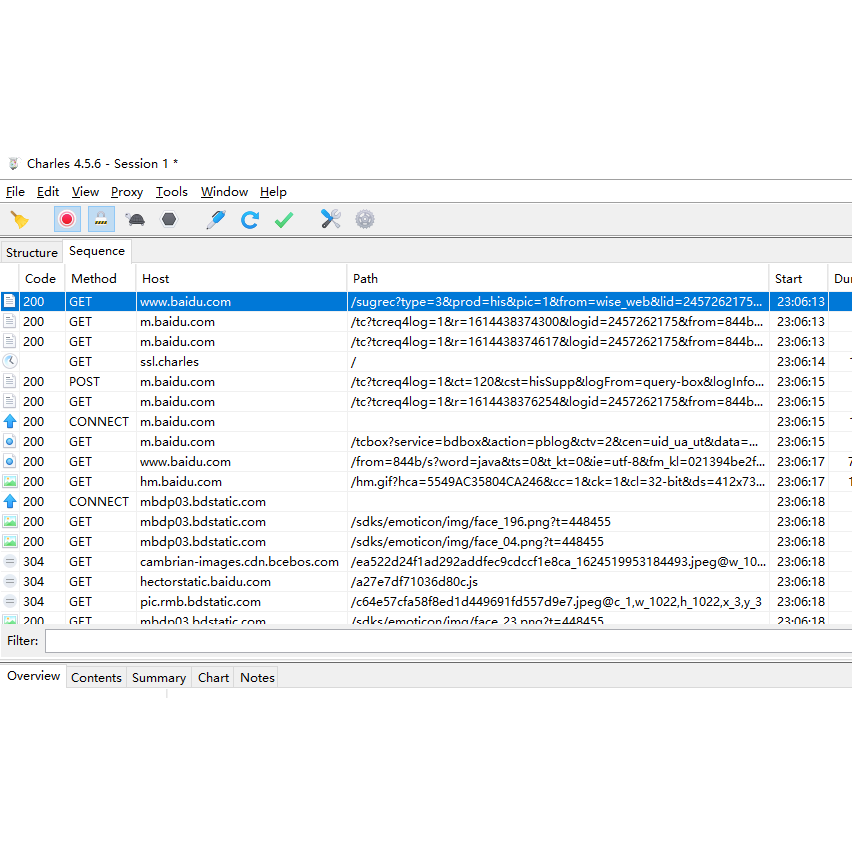
Task: Click the Charles app icon in title bar
Action: [14, 164]
